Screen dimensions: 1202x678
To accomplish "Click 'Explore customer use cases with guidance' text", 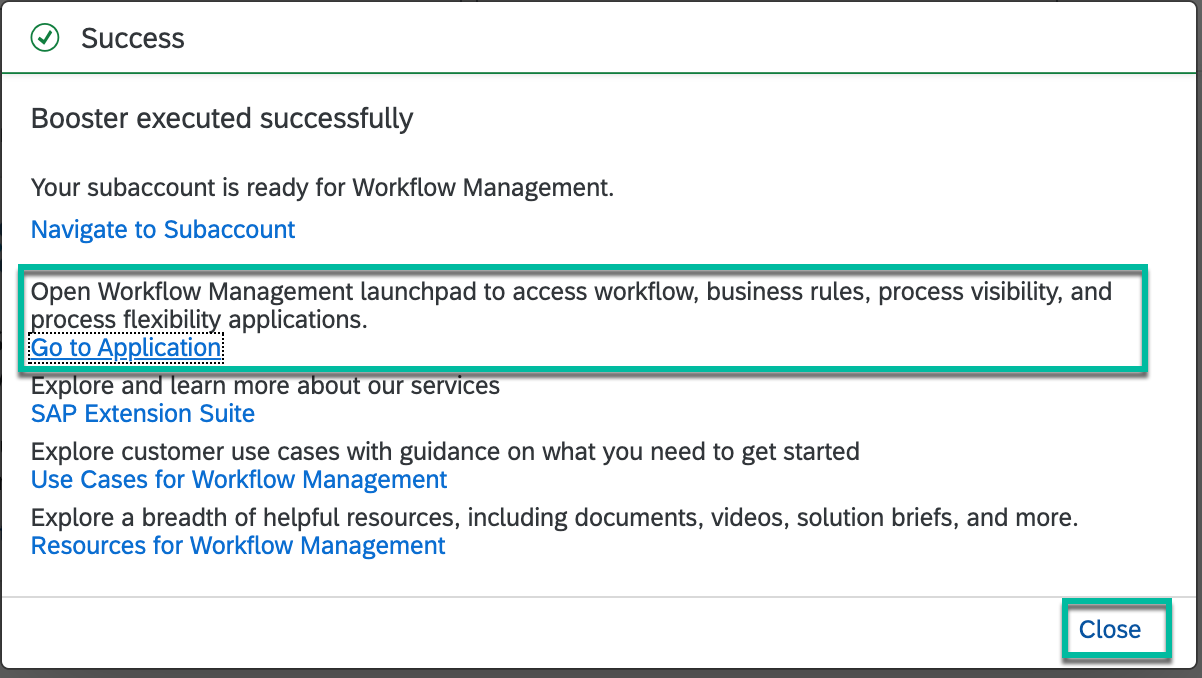I will point(445,451).
